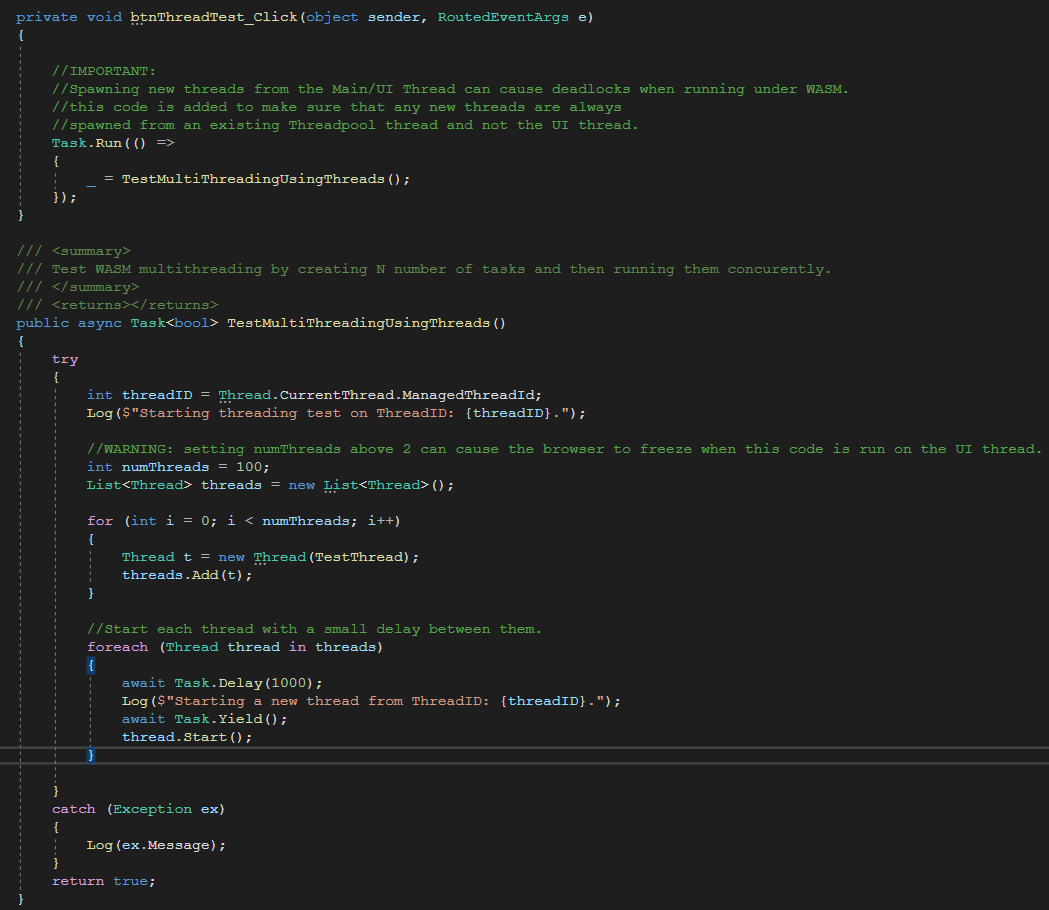Click the await Task.Yield(); statement

(205, 719)
